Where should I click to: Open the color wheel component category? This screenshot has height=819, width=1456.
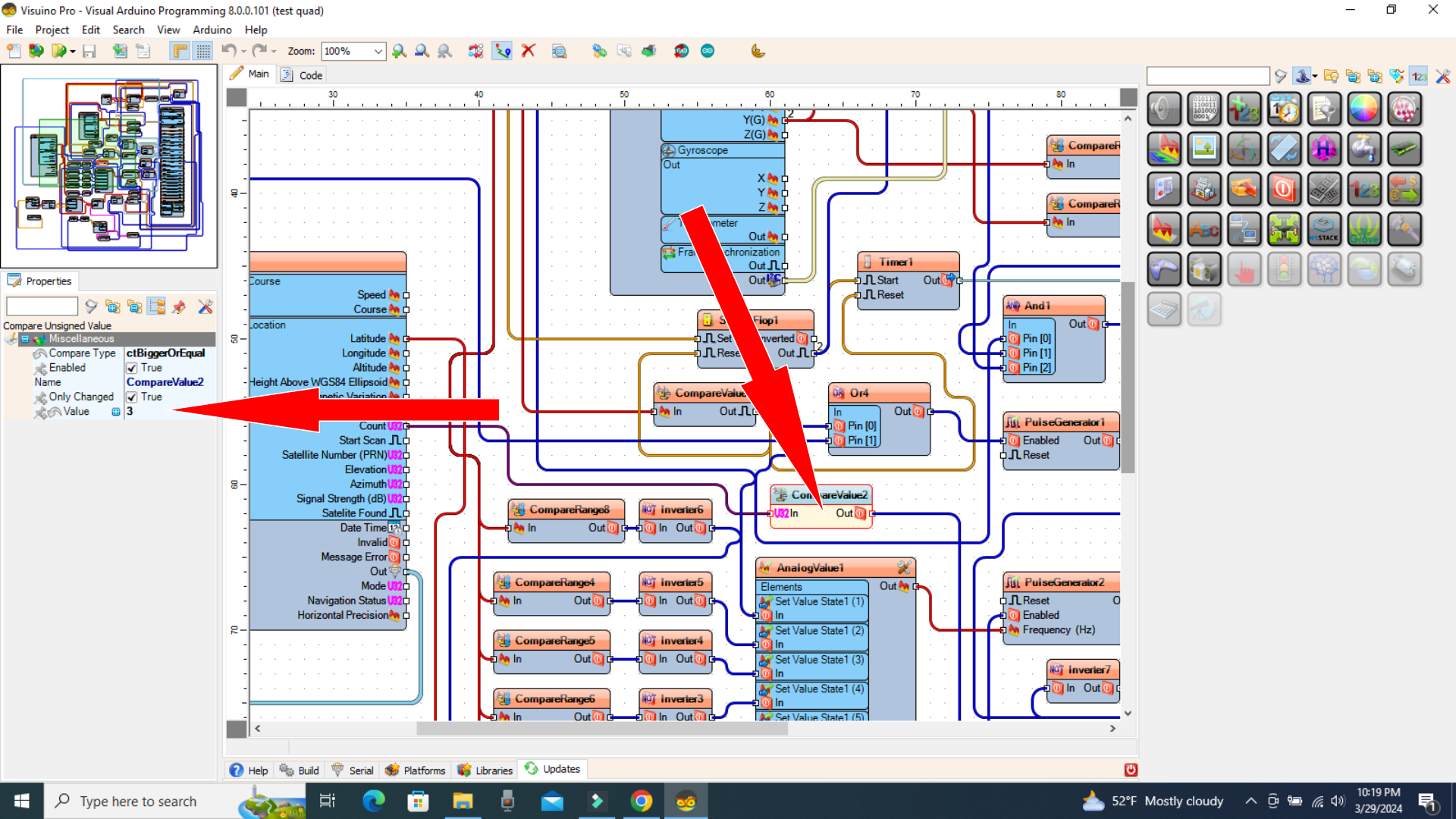pyautogui.click(x=1363, y=109)
